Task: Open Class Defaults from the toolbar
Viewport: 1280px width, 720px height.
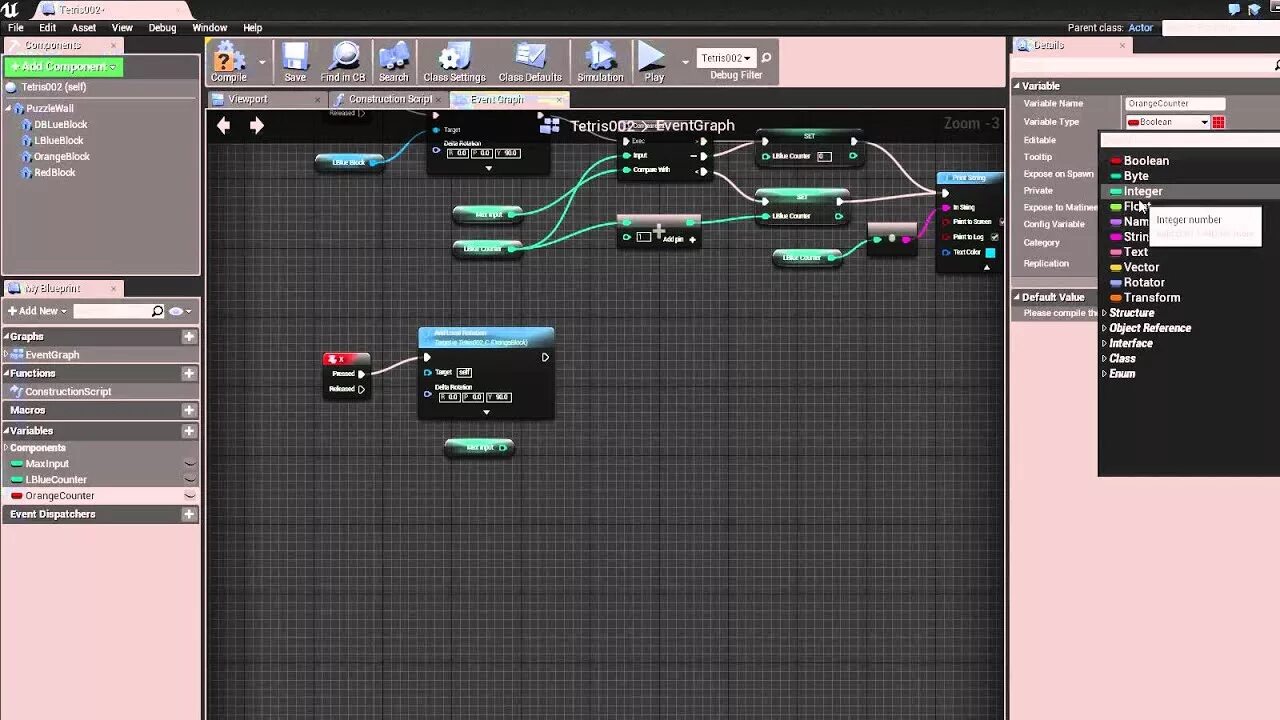Action: point(530,62)
